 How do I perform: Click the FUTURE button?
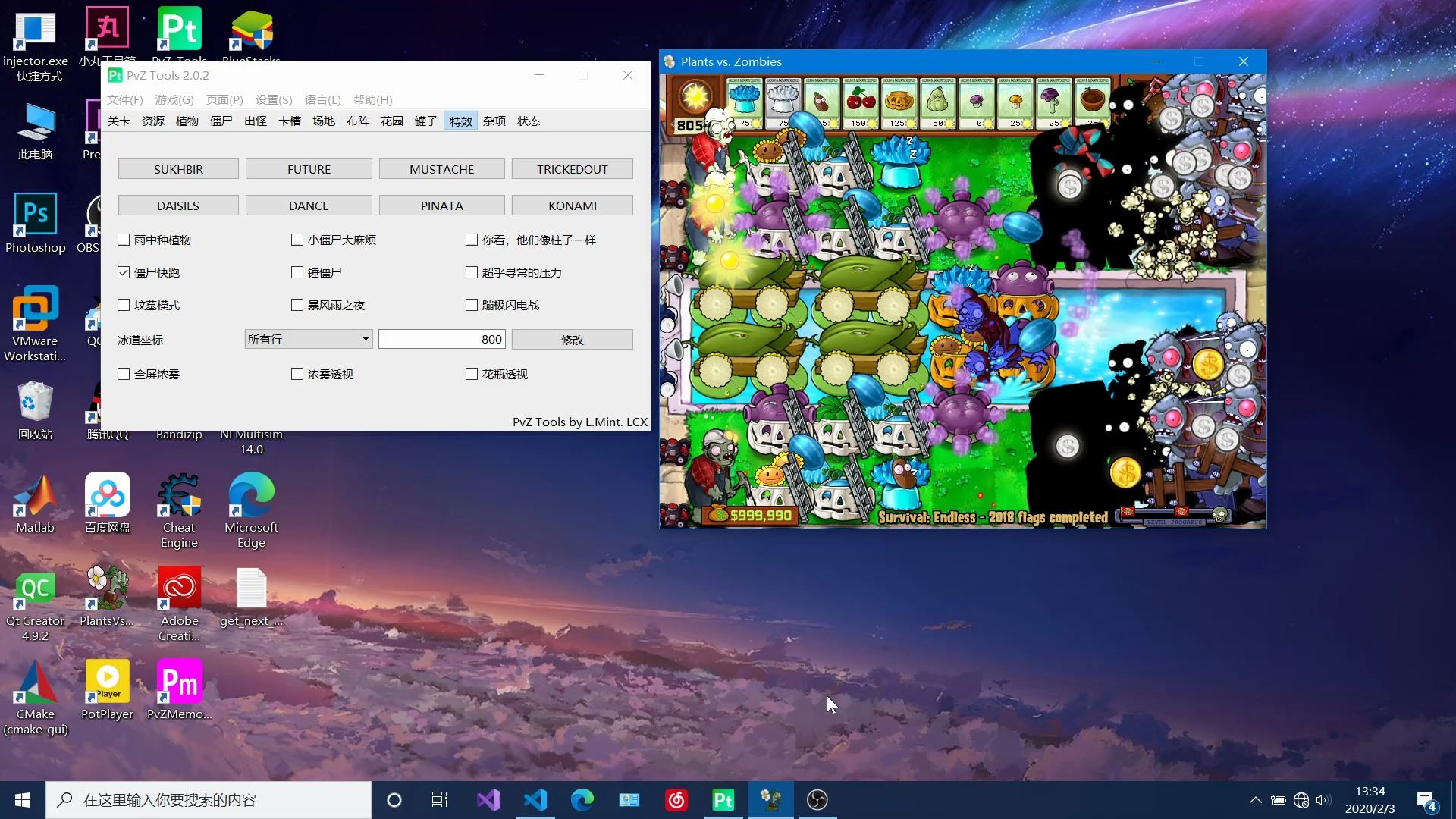click(309, 169)
